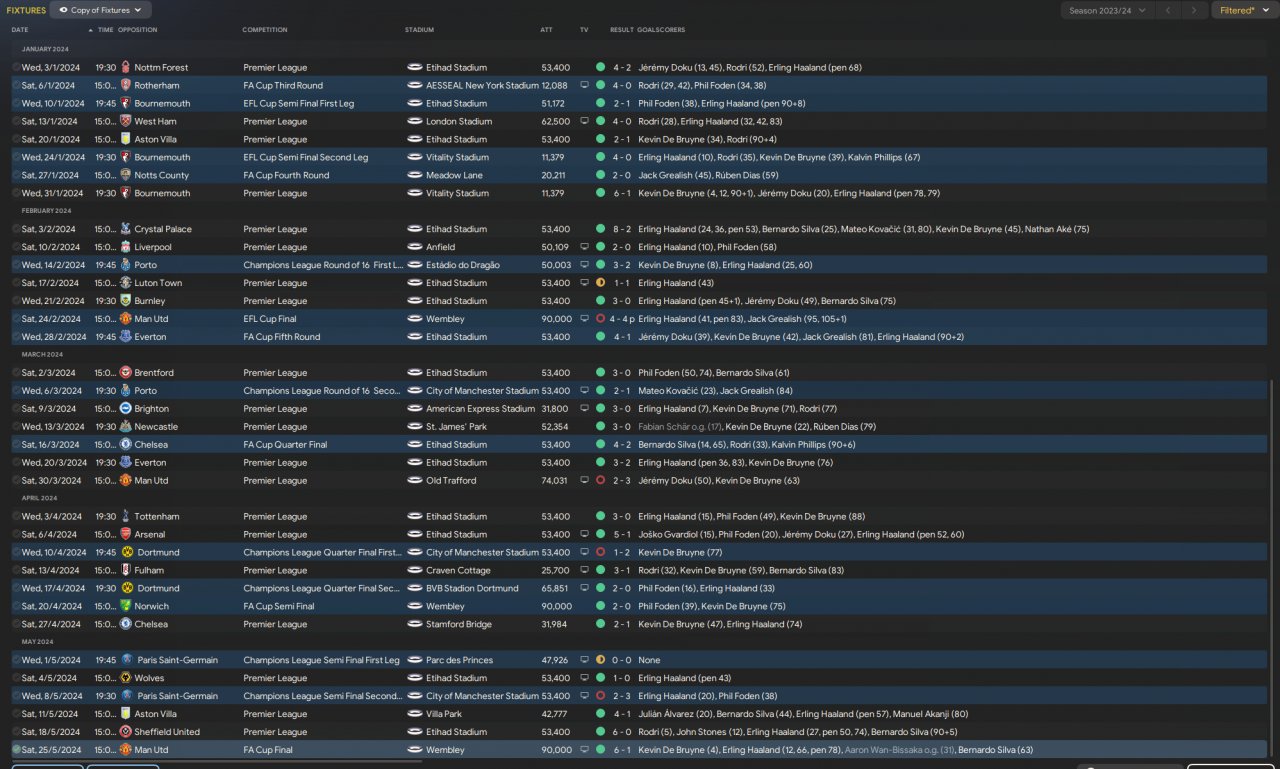This screenshot has width=1280, height=769.
Task: Click the Rotherham club badge
Action: 126,85
